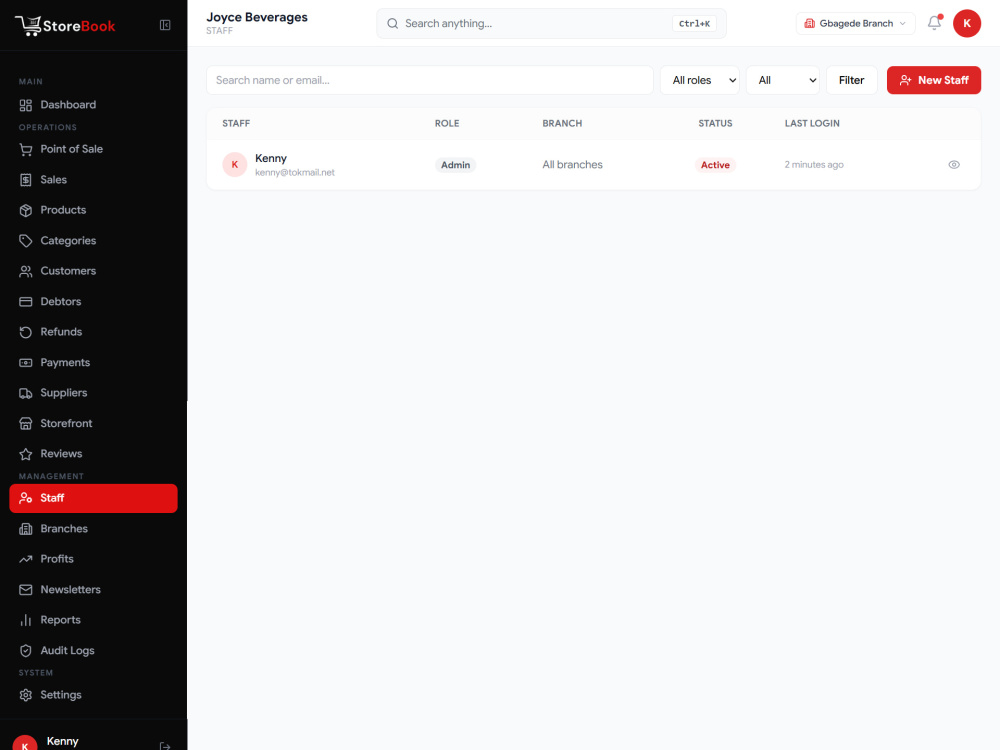Click the Sales receipt icon
The height and width of the screenshot is (750, 1000).
tap(26, 180)
